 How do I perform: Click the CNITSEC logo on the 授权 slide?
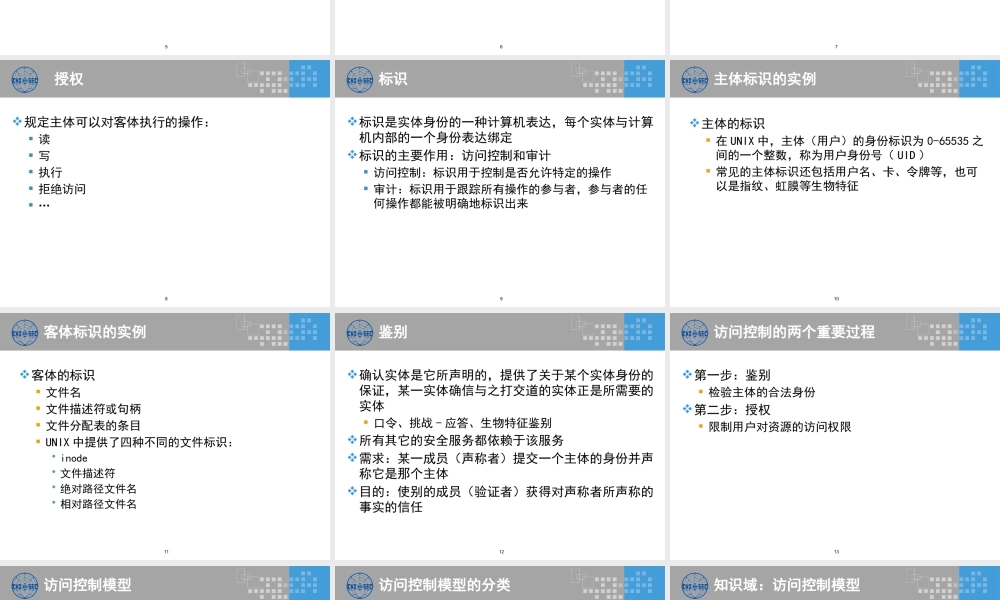tap(25, 80)
